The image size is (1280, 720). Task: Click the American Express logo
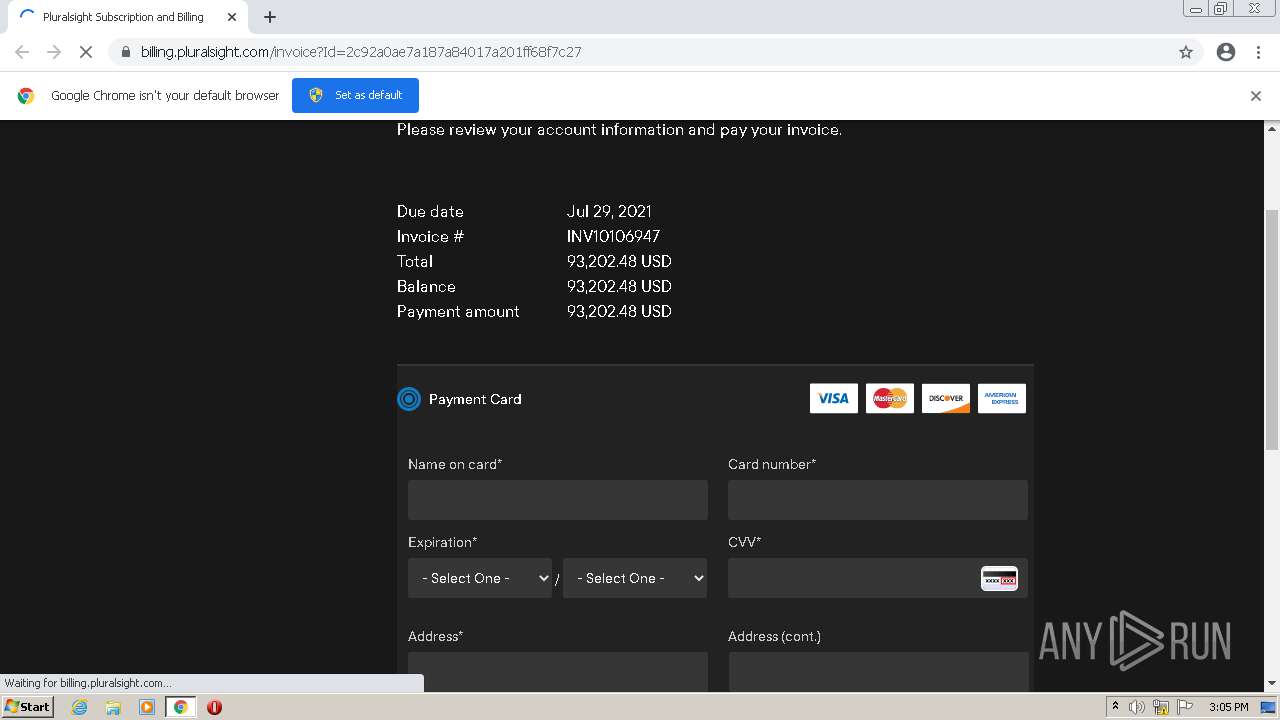[1002, 398]
